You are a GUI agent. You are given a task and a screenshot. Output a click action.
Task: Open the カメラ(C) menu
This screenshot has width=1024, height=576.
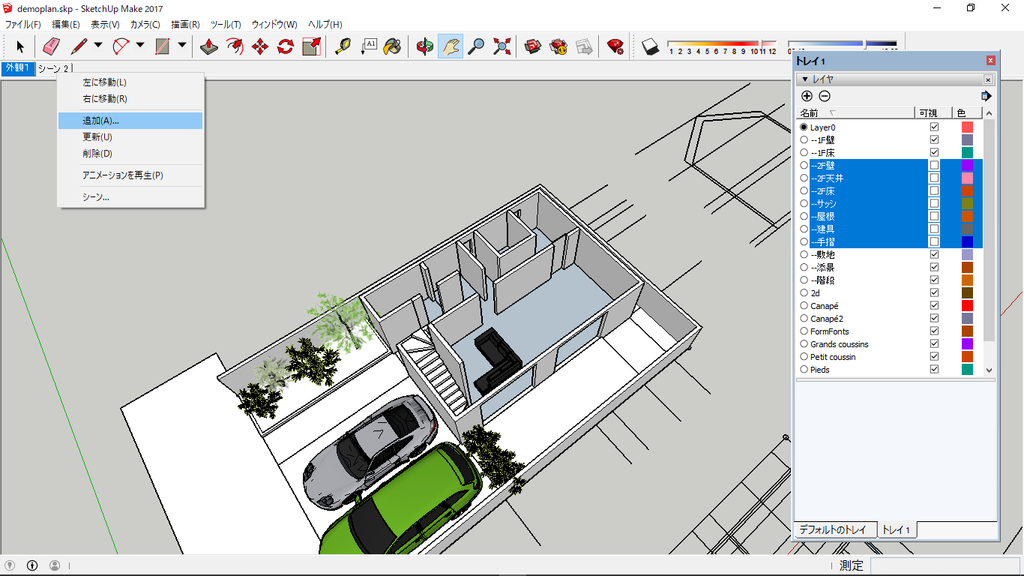[145, 24]
